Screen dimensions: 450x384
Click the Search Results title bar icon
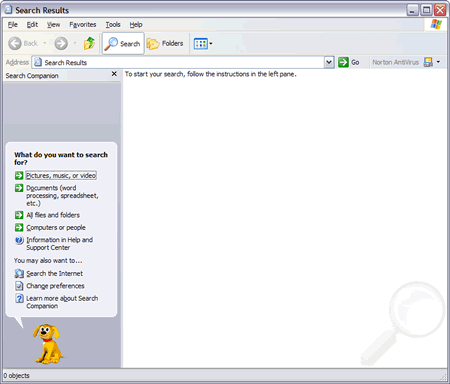8,10
